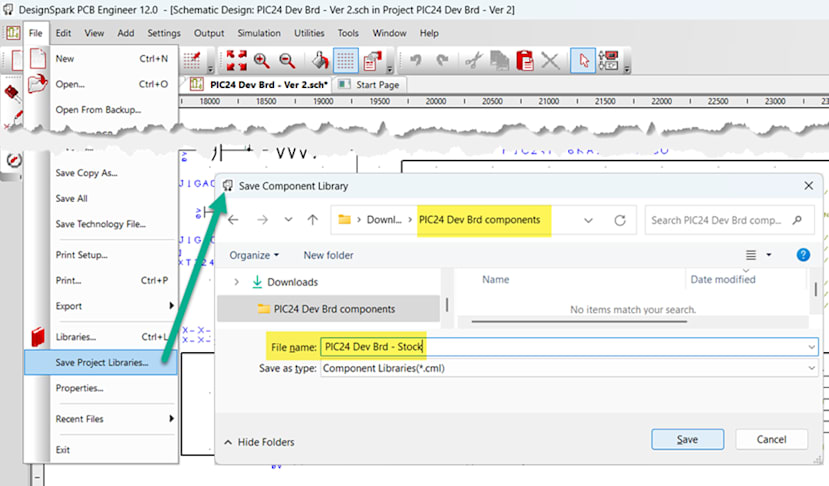Choose Save Technology File from File menu
The width and height of the screenshot is (829, 486).
[x=100, y=224]
